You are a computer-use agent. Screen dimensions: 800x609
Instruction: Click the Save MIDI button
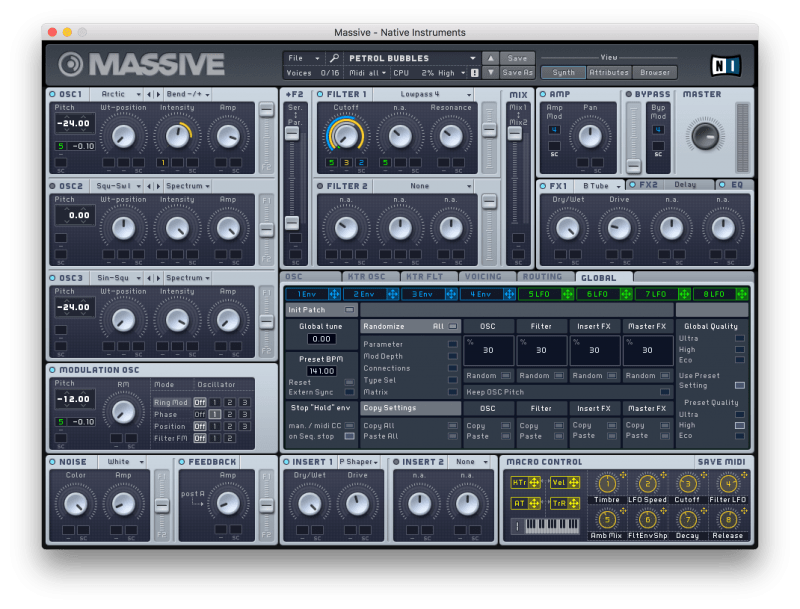pos(721,462)
